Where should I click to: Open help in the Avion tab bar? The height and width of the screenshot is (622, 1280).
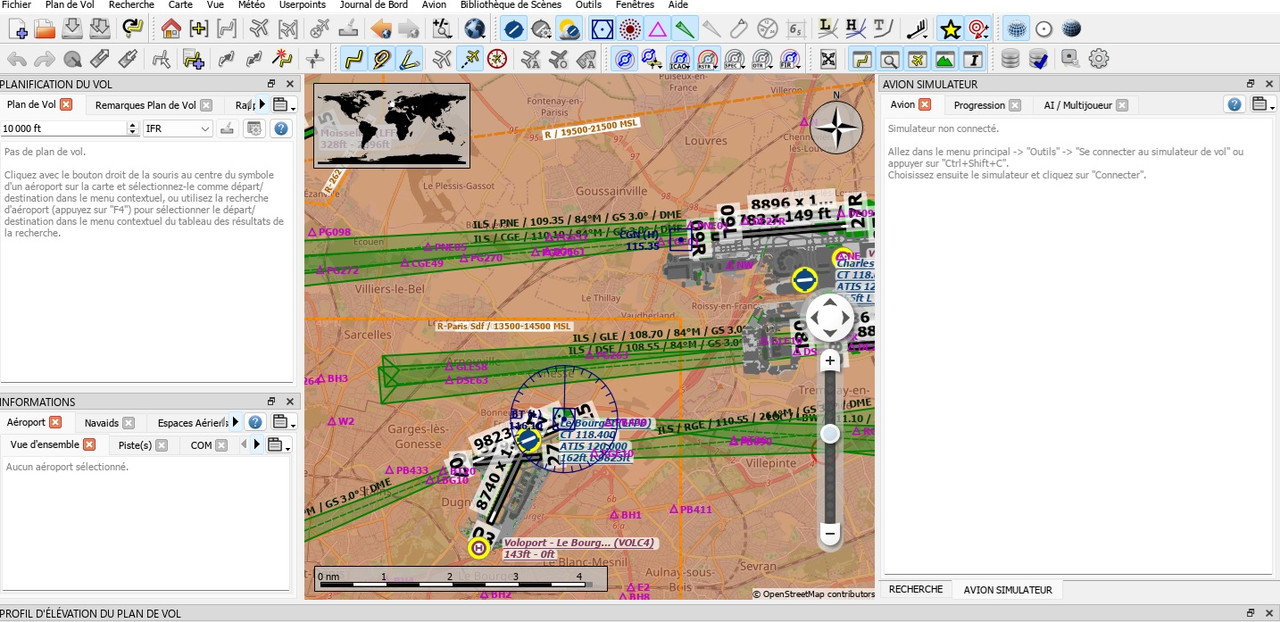point(1235,105)
